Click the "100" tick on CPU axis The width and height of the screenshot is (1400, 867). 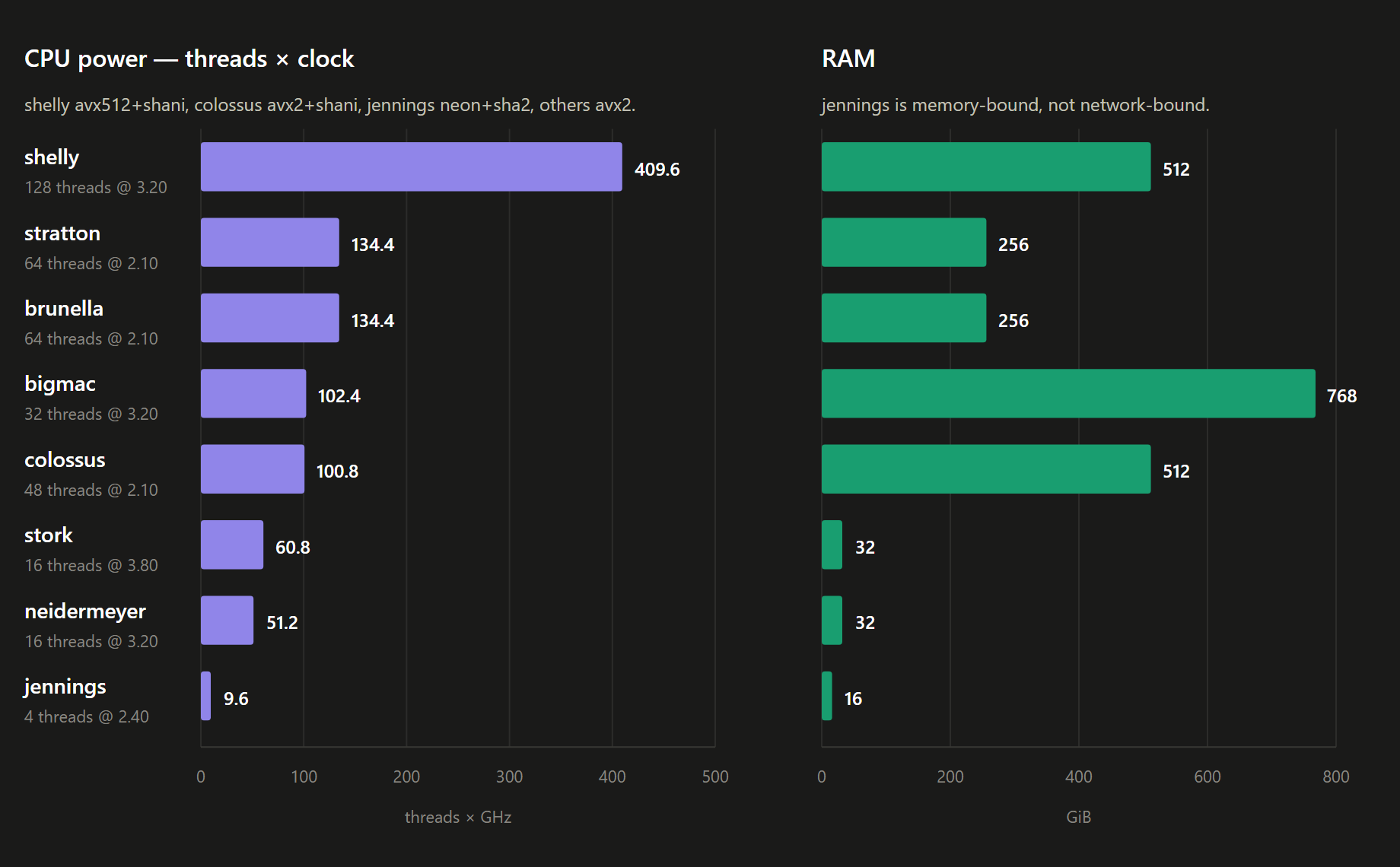[304, 776]
